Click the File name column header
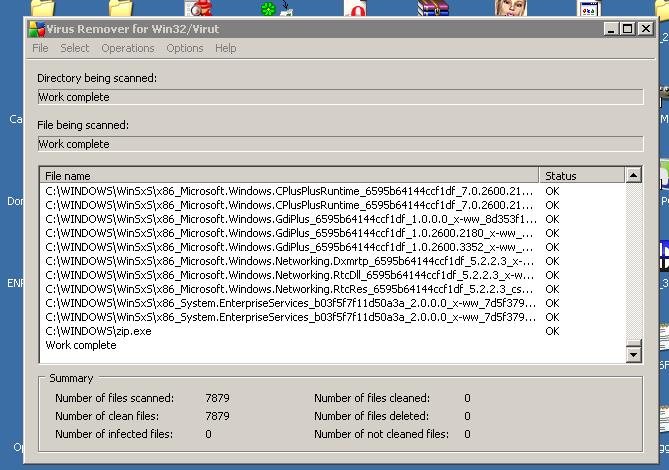Screen dimensions: 669x470 click(289, 176)
